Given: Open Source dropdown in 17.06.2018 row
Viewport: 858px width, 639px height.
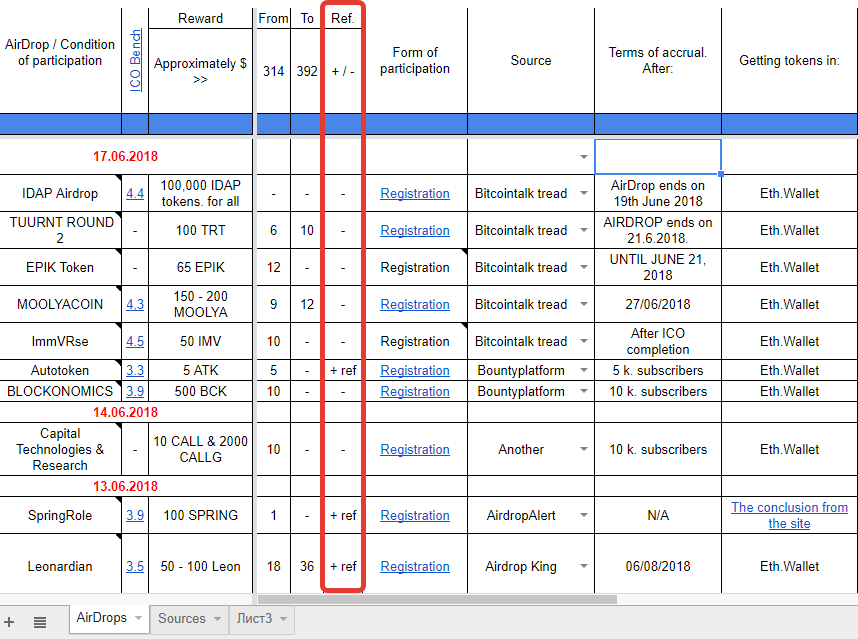Looking at the screenshot, I should 584,157.
